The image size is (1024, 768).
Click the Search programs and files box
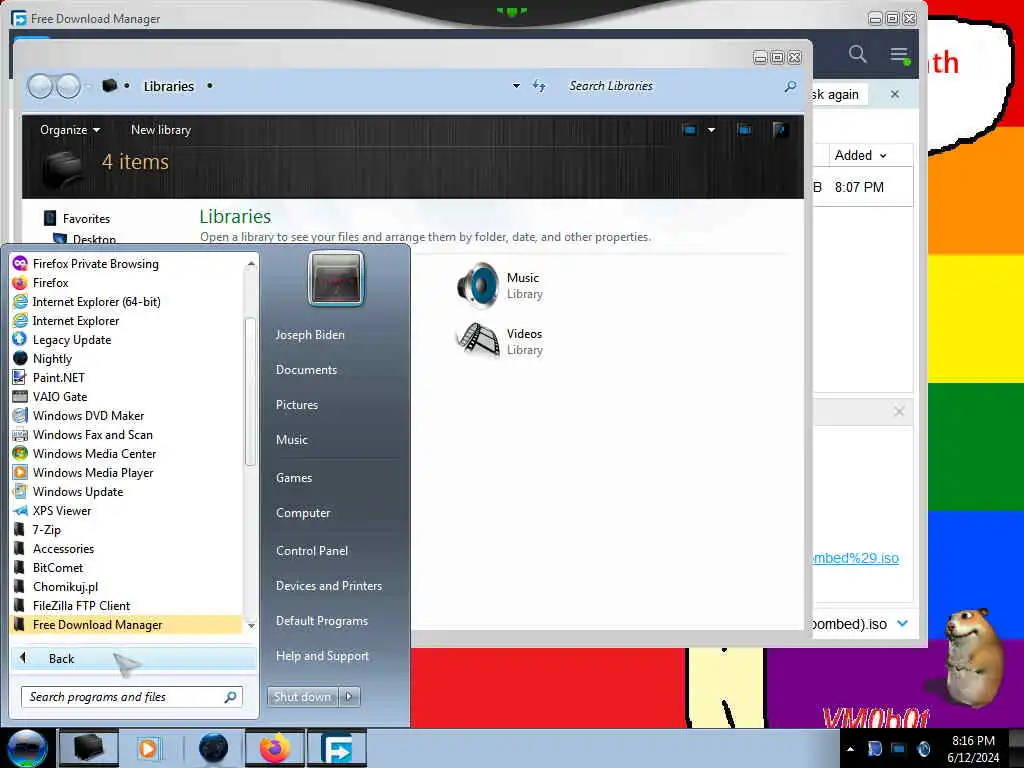(x=132, y=697)
